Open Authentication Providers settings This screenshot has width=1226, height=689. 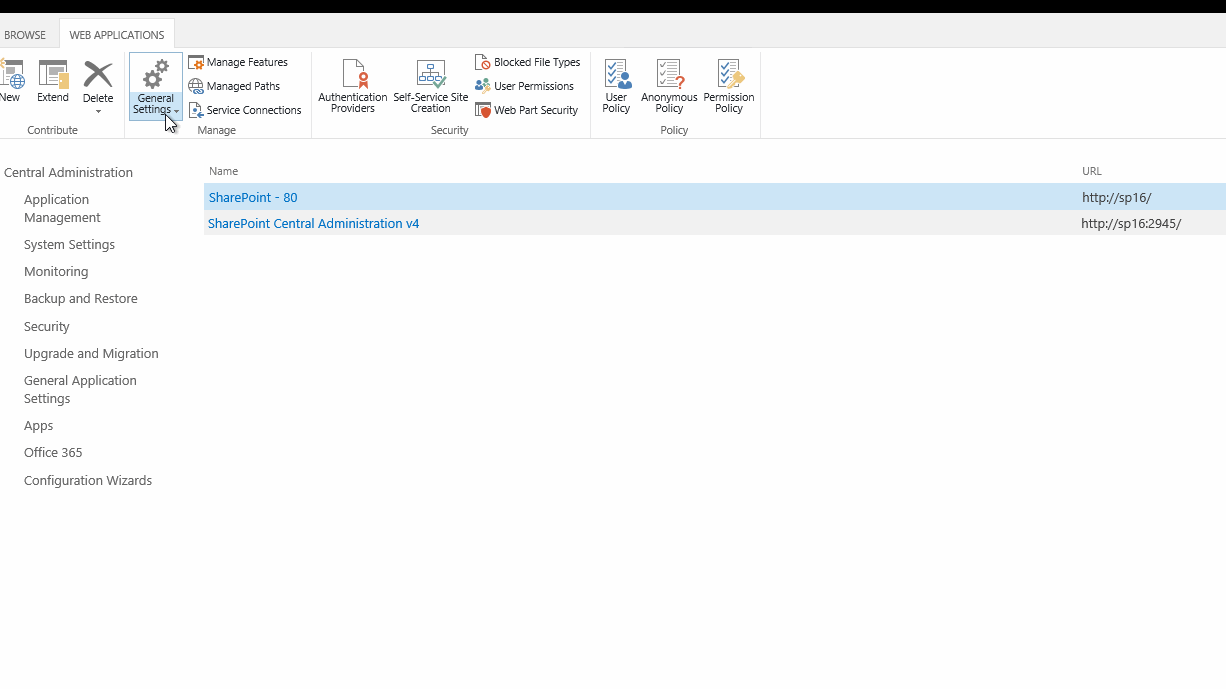tap(352, 85)
